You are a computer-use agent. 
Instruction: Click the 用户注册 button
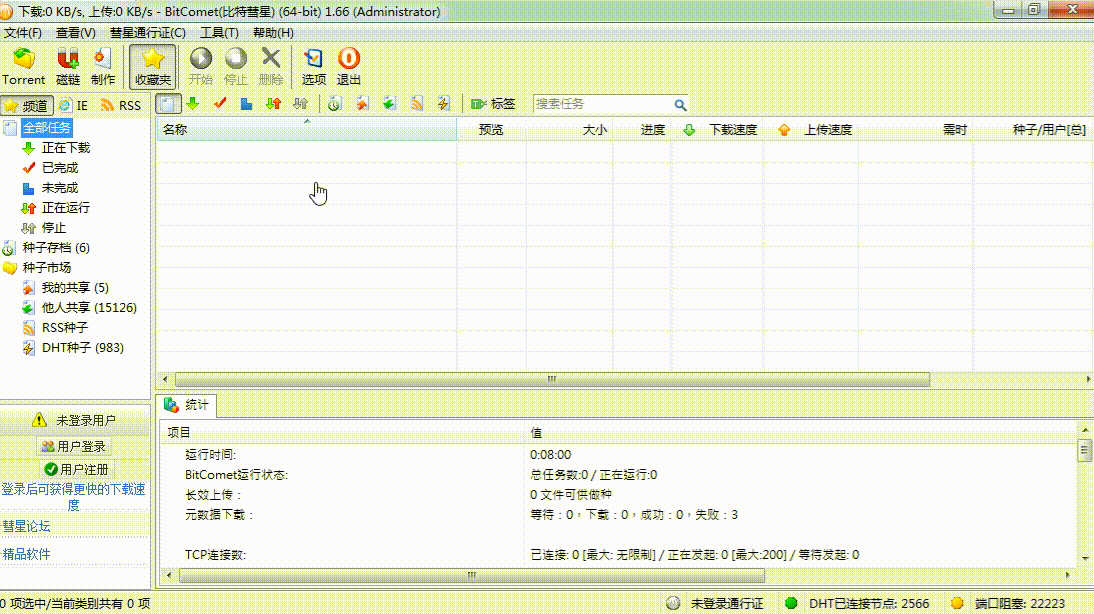pos(76,470)
